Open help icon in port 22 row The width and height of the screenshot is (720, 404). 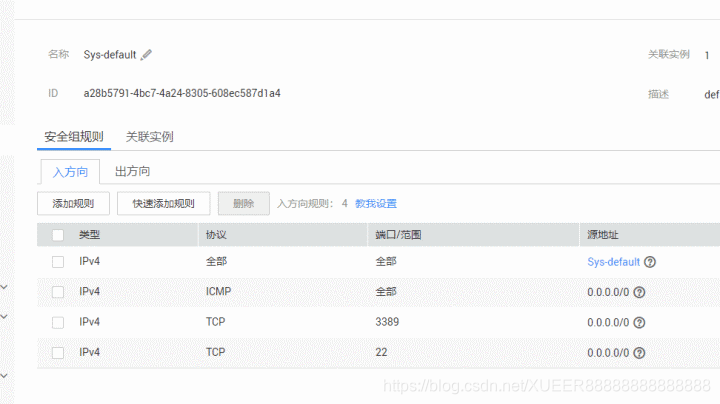click(x=639, y=353)
